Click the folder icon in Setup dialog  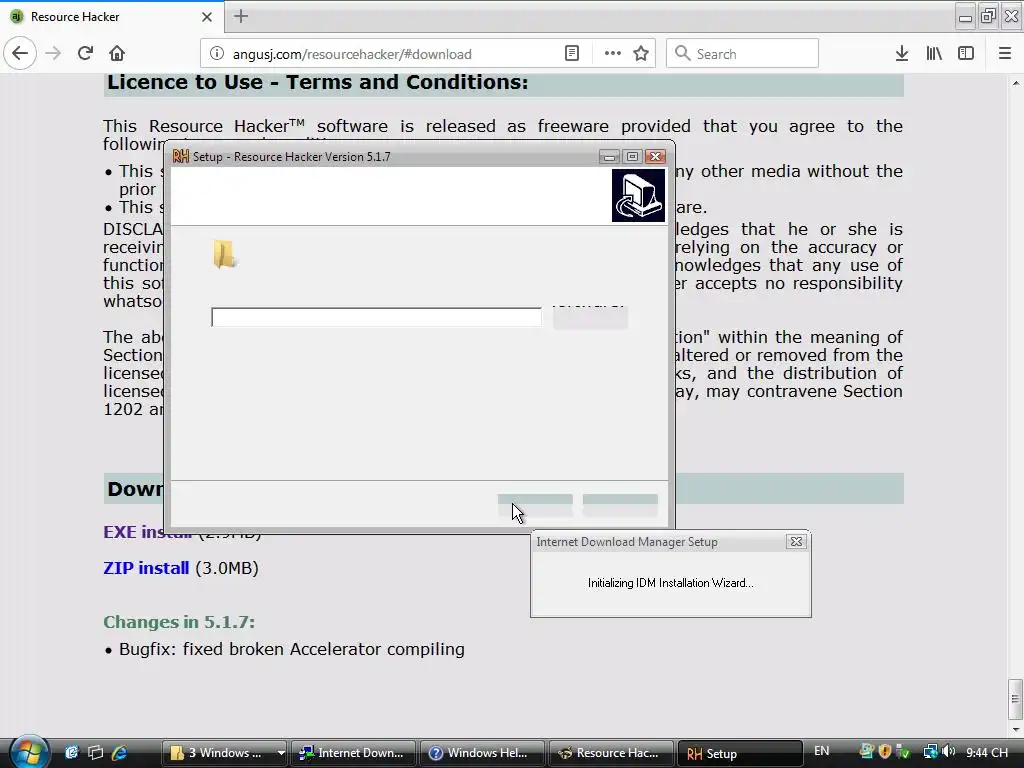[x=224, y=254]
